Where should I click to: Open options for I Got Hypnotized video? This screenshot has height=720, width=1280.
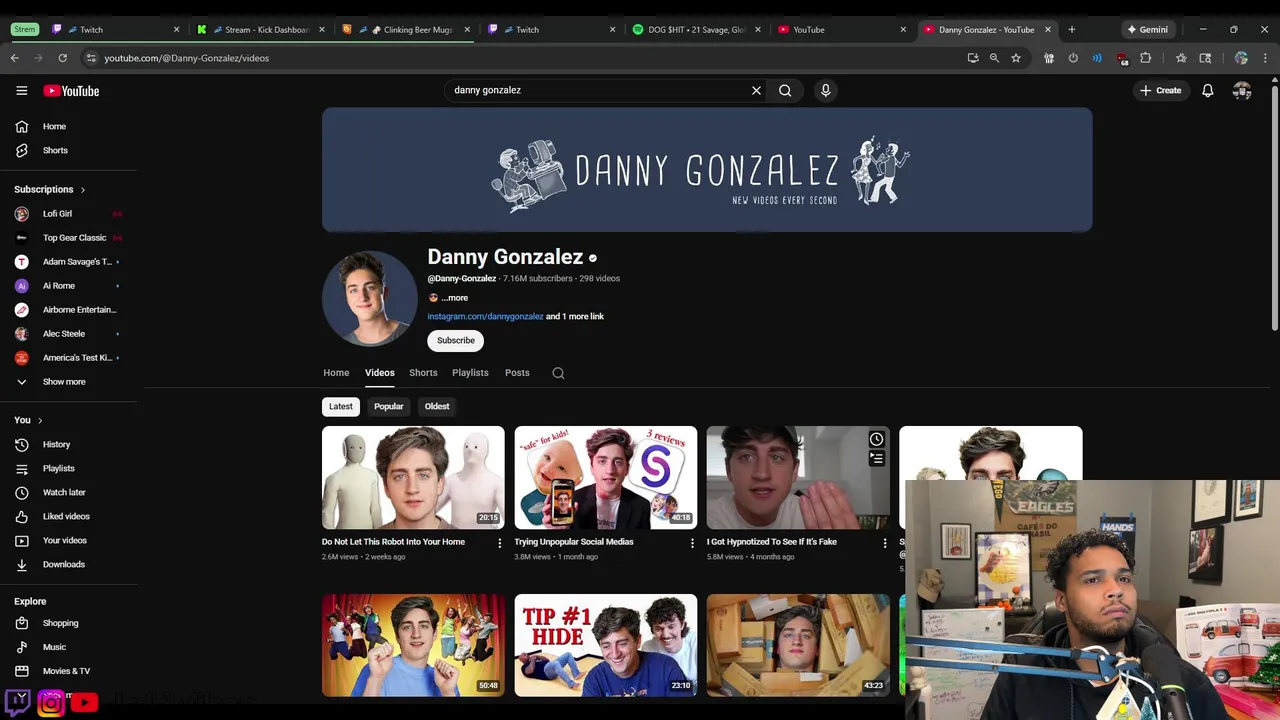point(884,543)
